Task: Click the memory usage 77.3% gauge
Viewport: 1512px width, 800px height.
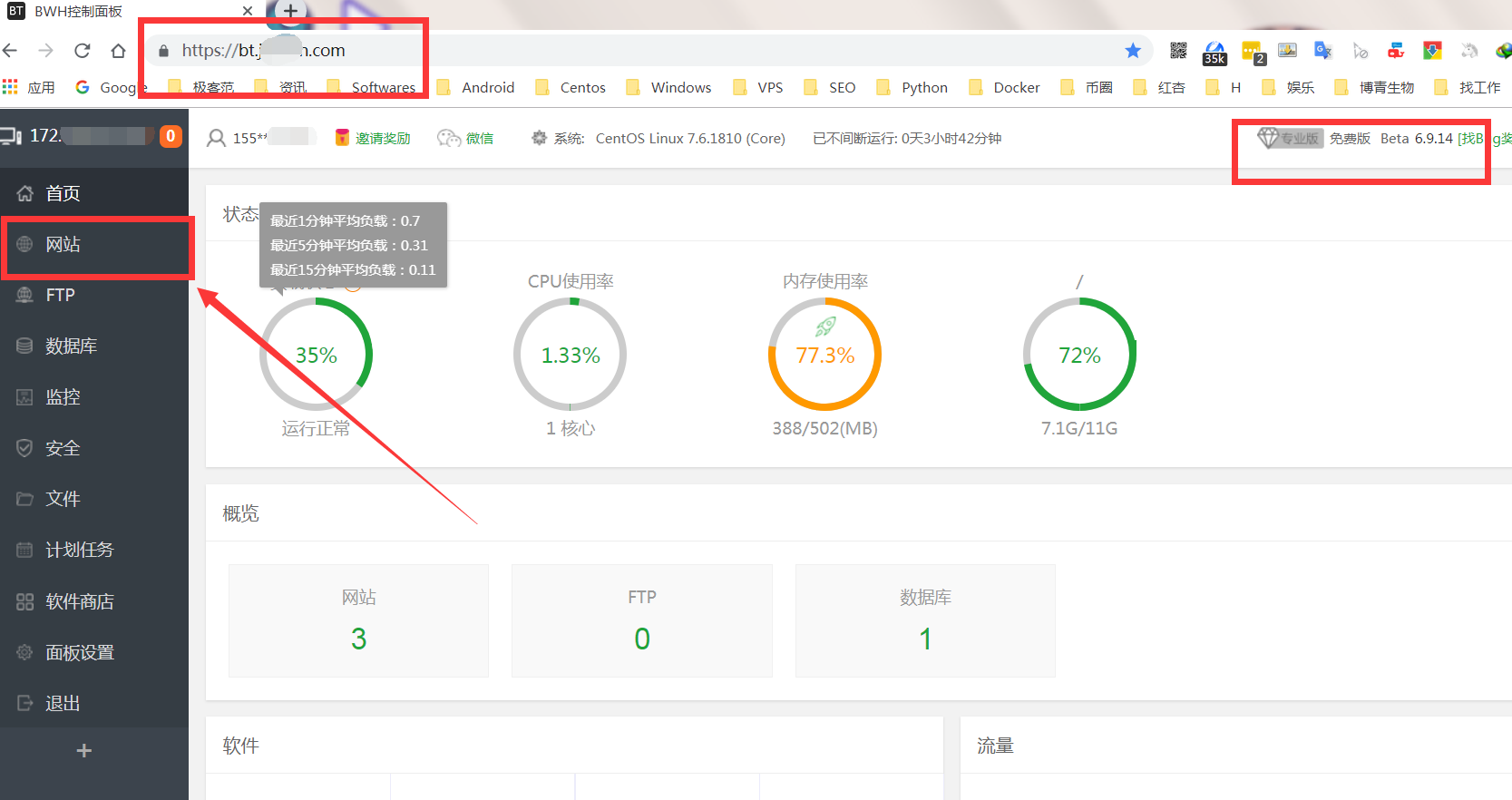Action: coord(825,355)
